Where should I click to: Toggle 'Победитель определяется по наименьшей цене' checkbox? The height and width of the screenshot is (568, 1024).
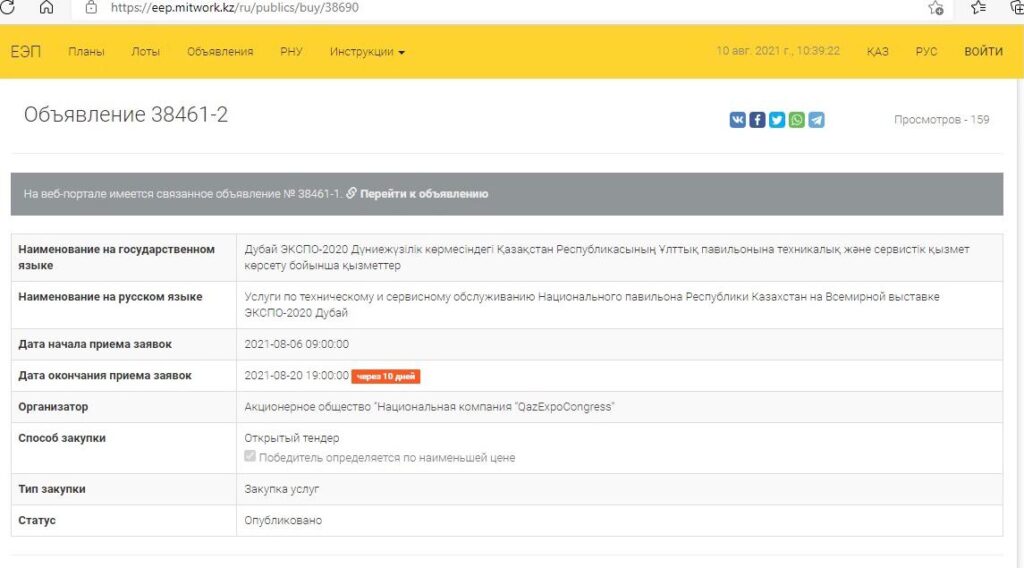coord(250,457)
